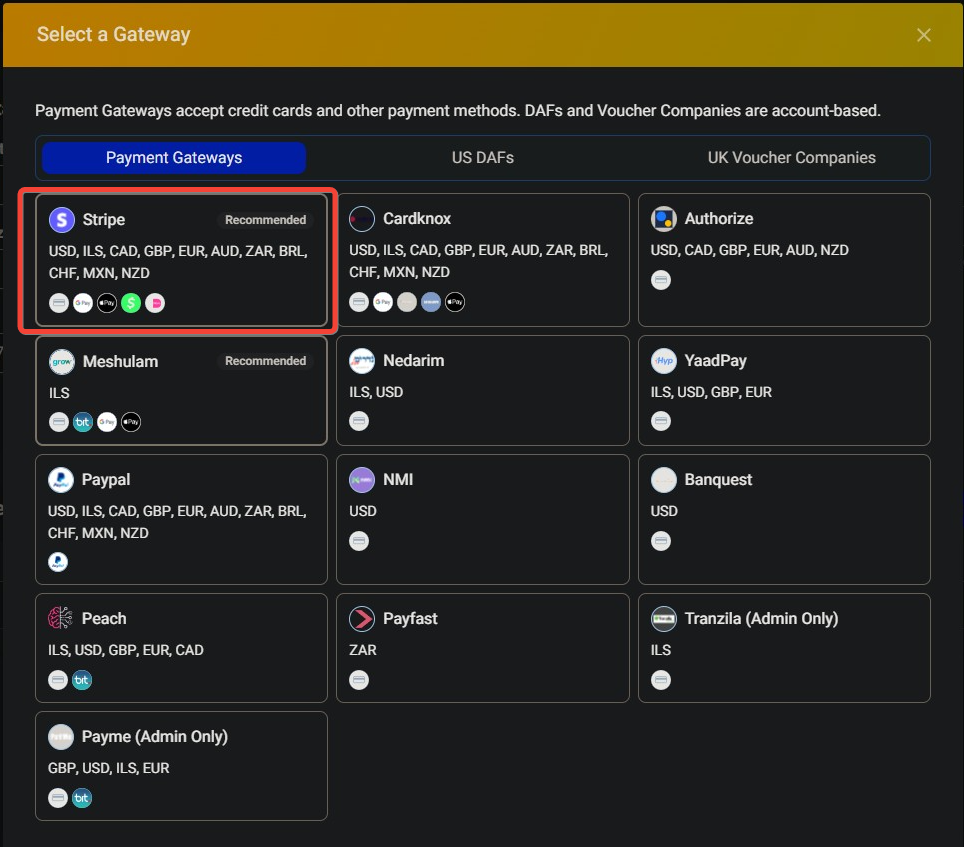
Task: Pick the NMI gateway name
Action: 398,480
